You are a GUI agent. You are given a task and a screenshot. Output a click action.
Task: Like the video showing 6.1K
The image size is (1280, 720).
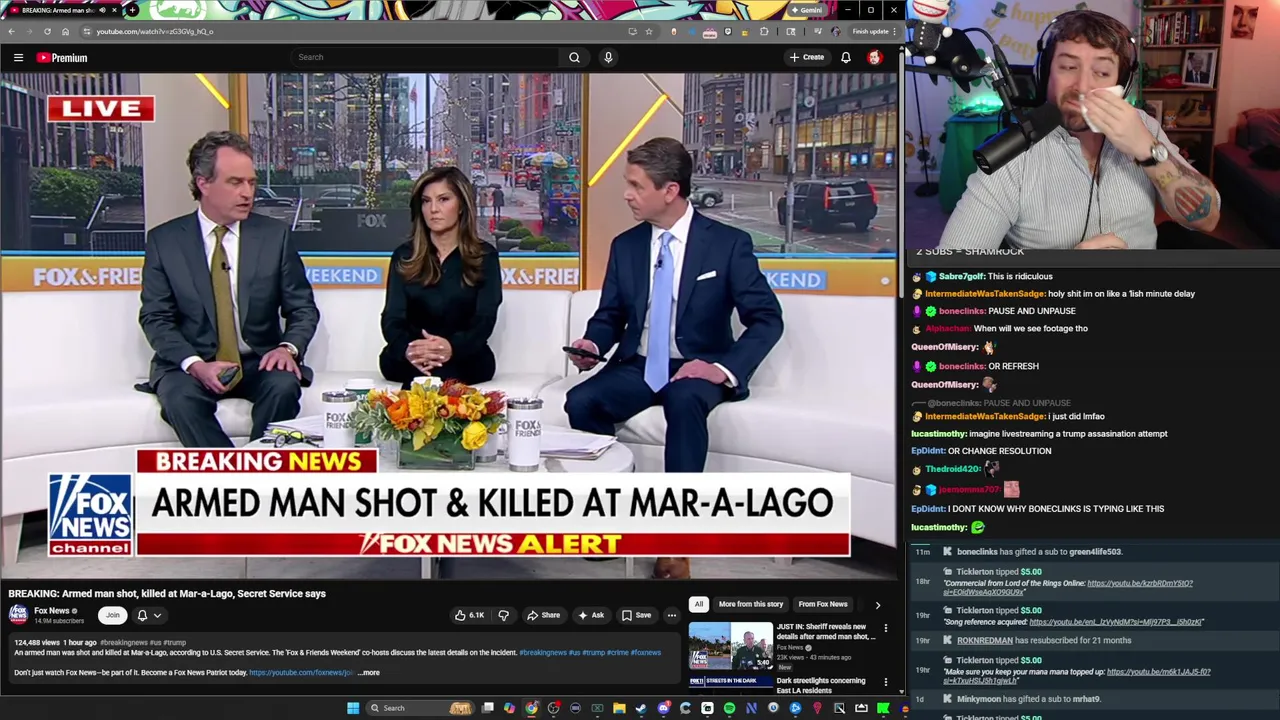pyautogui.click(x=470, y=615)
